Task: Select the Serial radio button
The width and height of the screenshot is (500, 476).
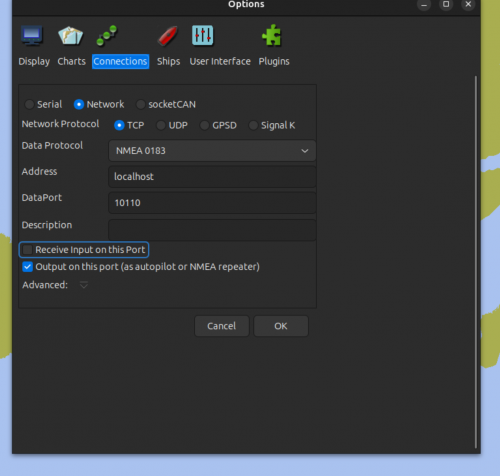Action: [x=29, y=104]
